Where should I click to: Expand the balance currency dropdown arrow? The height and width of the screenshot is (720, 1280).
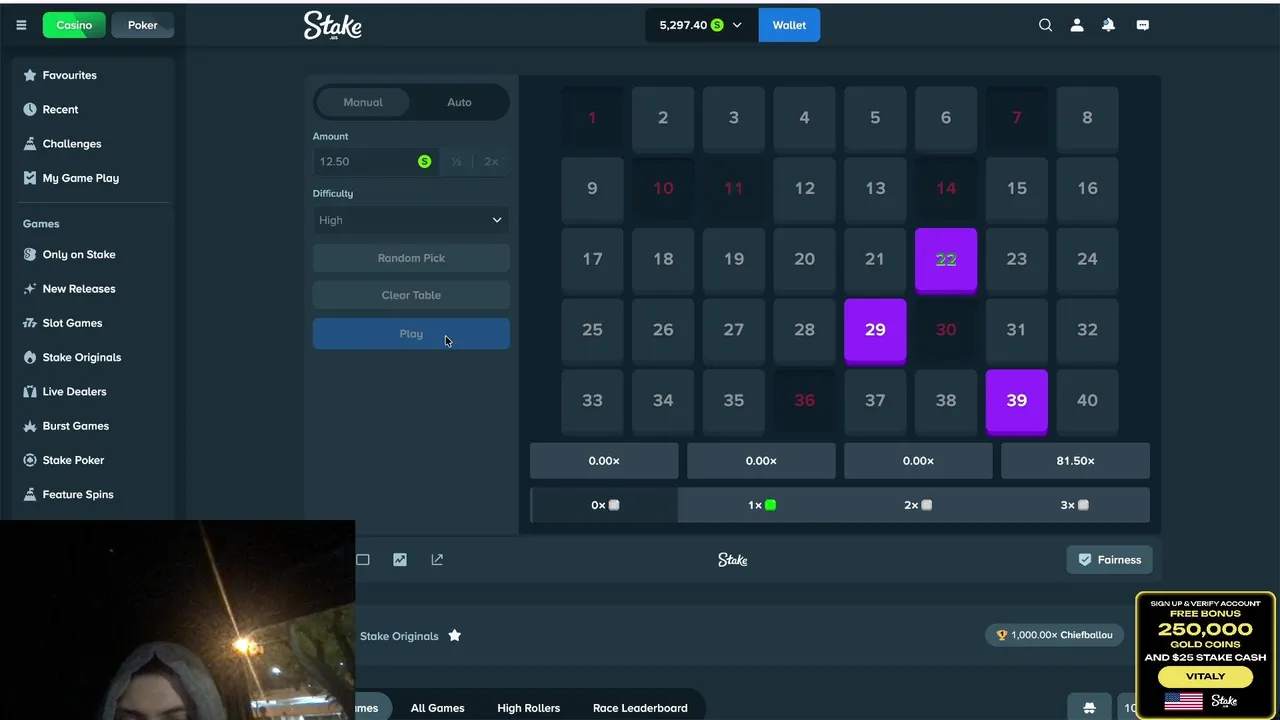(x=737, y=25)
